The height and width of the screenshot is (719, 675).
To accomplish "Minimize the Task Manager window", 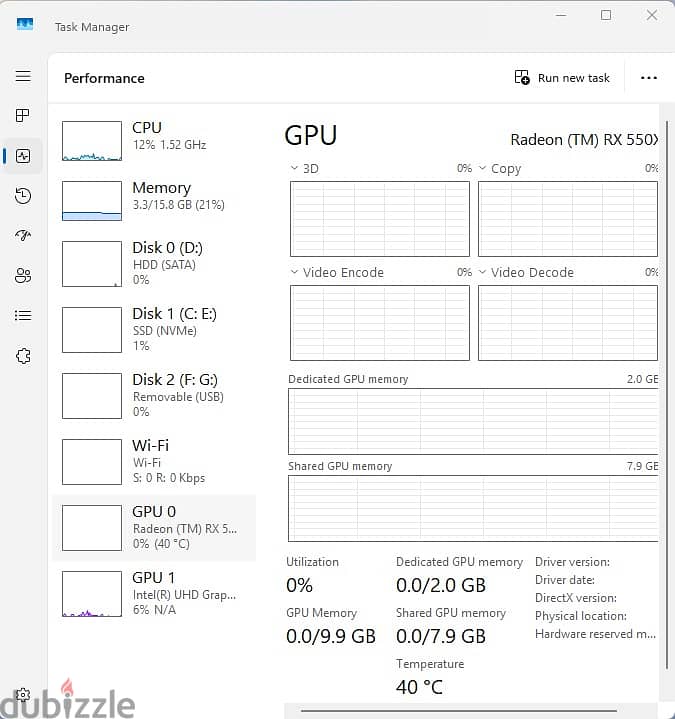I will tap(561, 15).
